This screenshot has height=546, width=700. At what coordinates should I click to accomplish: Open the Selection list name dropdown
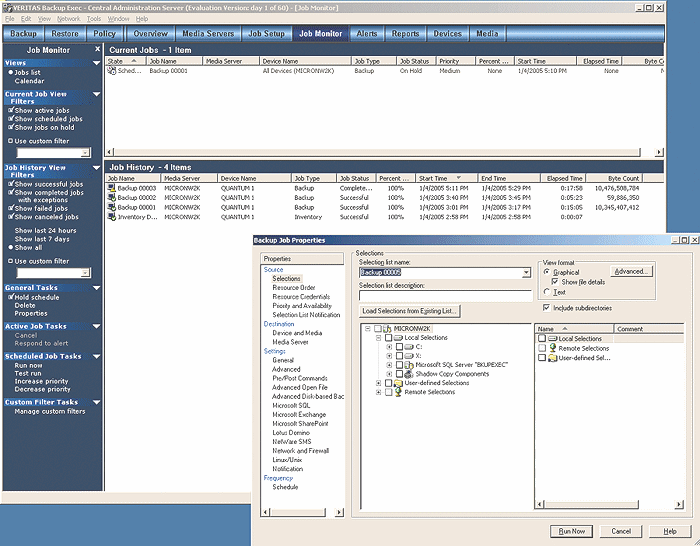click(526, 272)
